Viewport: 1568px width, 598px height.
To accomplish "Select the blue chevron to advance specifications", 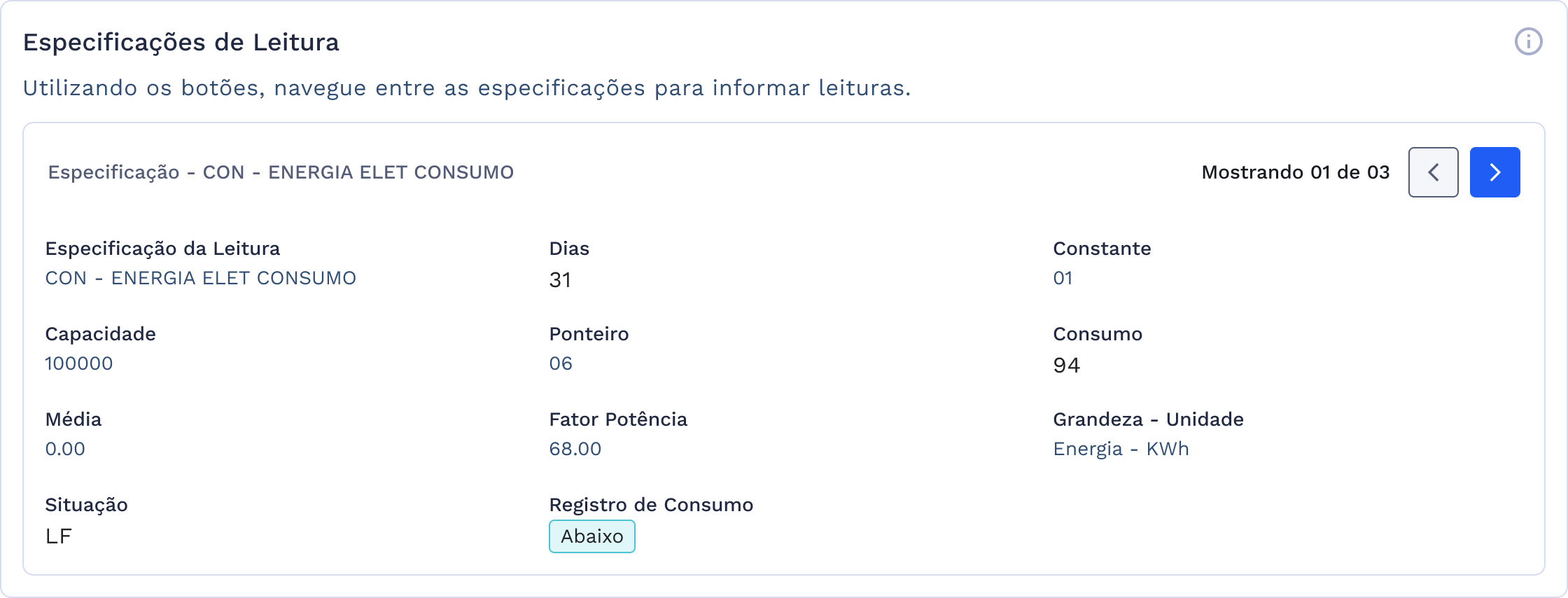I will 1494,172.
